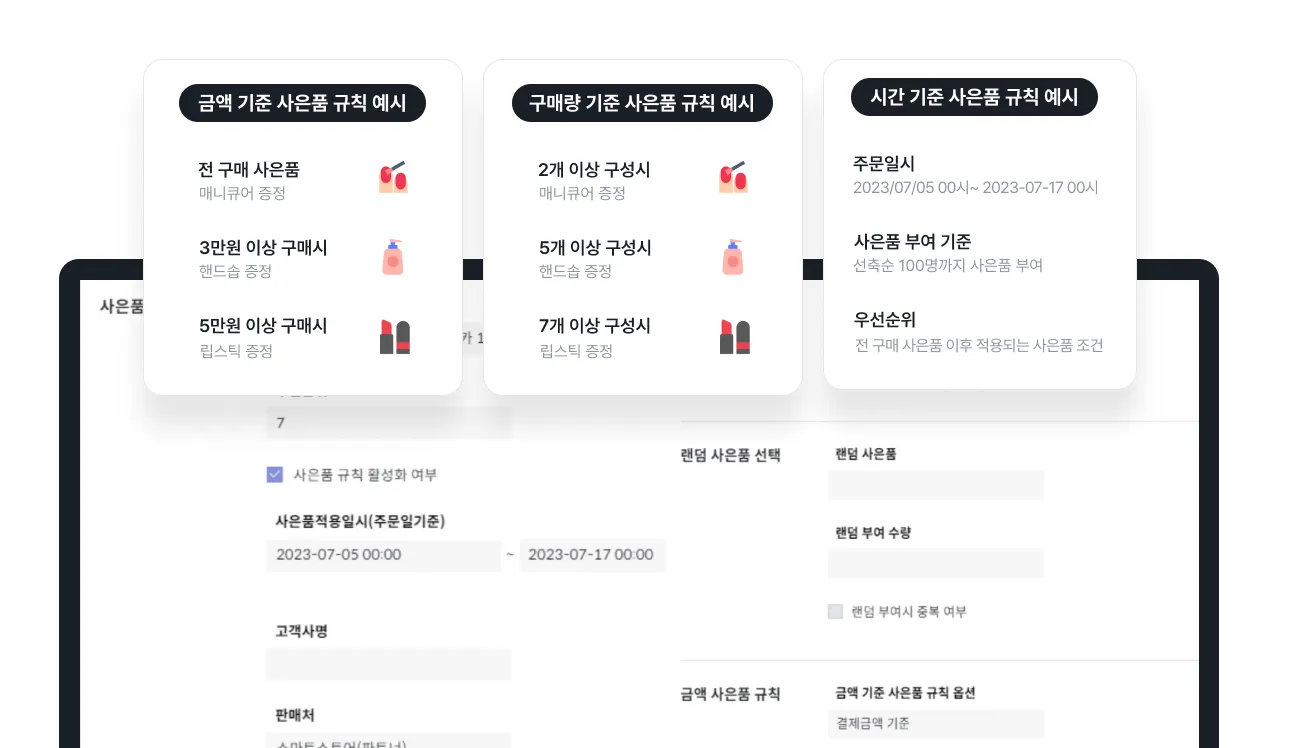Click 시간 기준 사은품 규칙 예시 label
This screenshot has width=1305, height=748.
point(975,97)
